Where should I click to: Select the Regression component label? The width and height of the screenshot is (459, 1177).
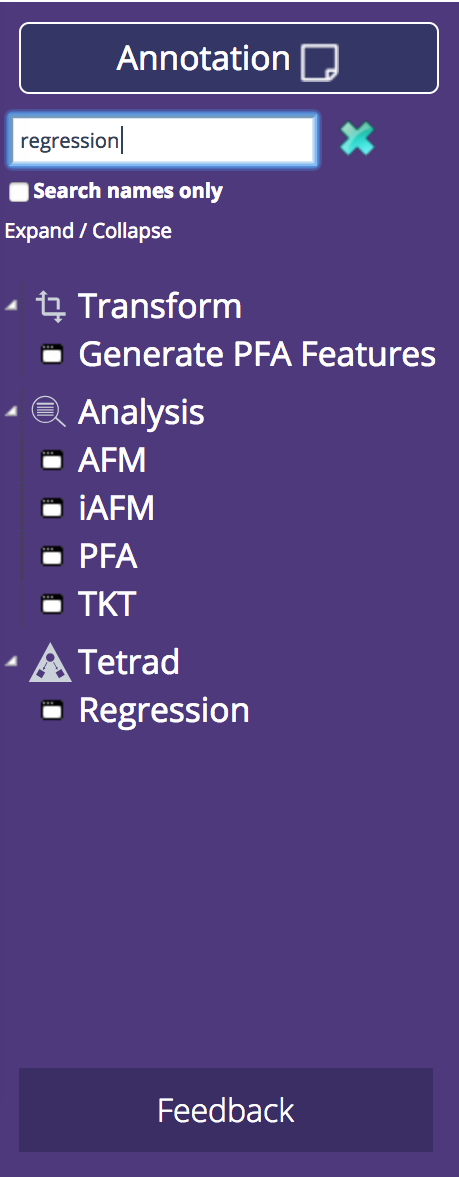click(x=164, y=711)
